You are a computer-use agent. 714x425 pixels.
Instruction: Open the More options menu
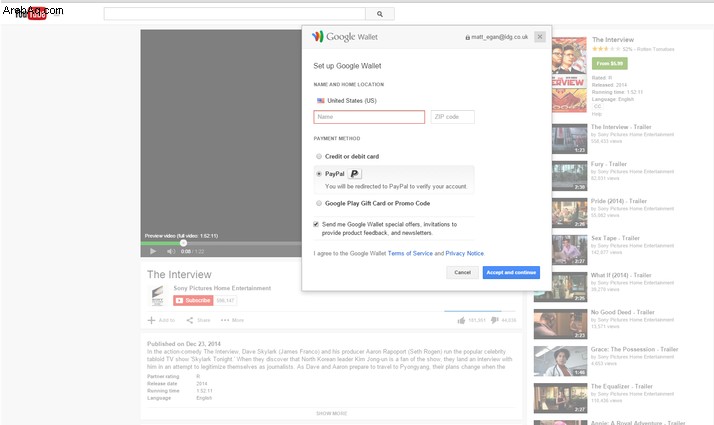tap(232, 320)
